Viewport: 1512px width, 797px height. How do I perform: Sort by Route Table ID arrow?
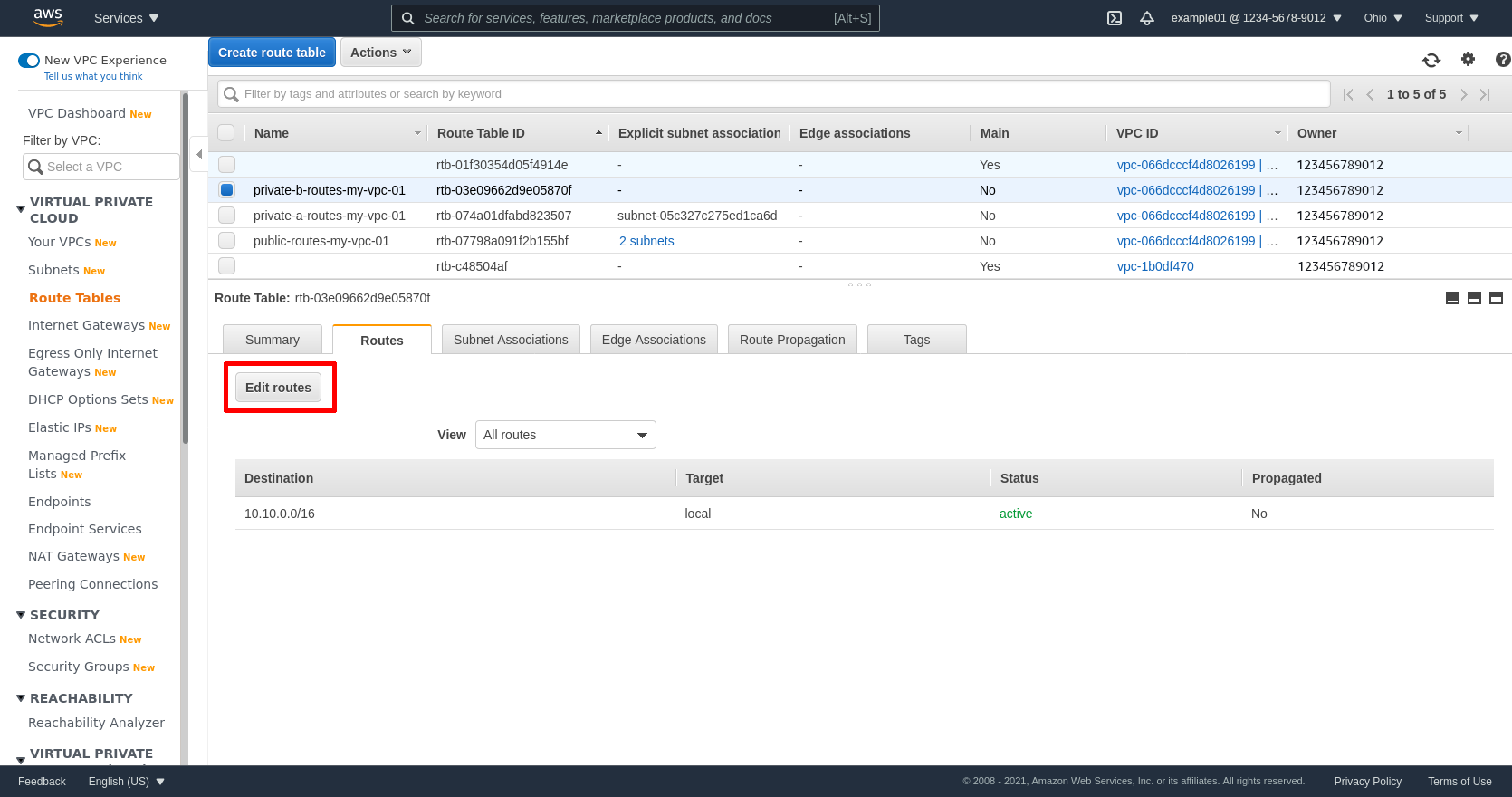[598, 133]
